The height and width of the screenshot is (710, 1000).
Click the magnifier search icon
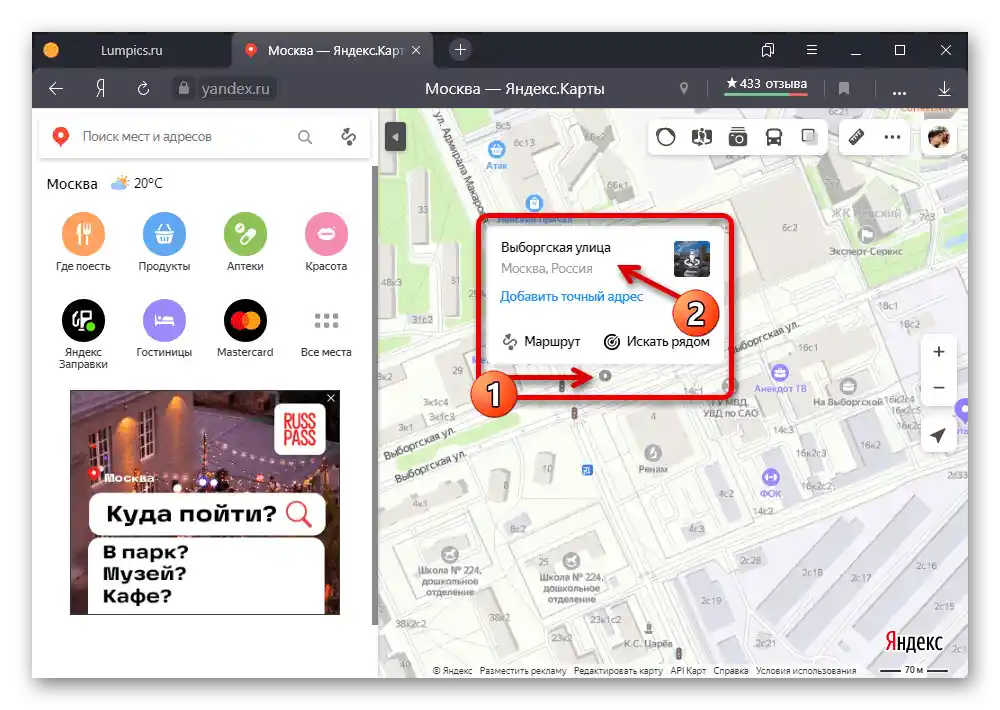click(x=305, y=137)
